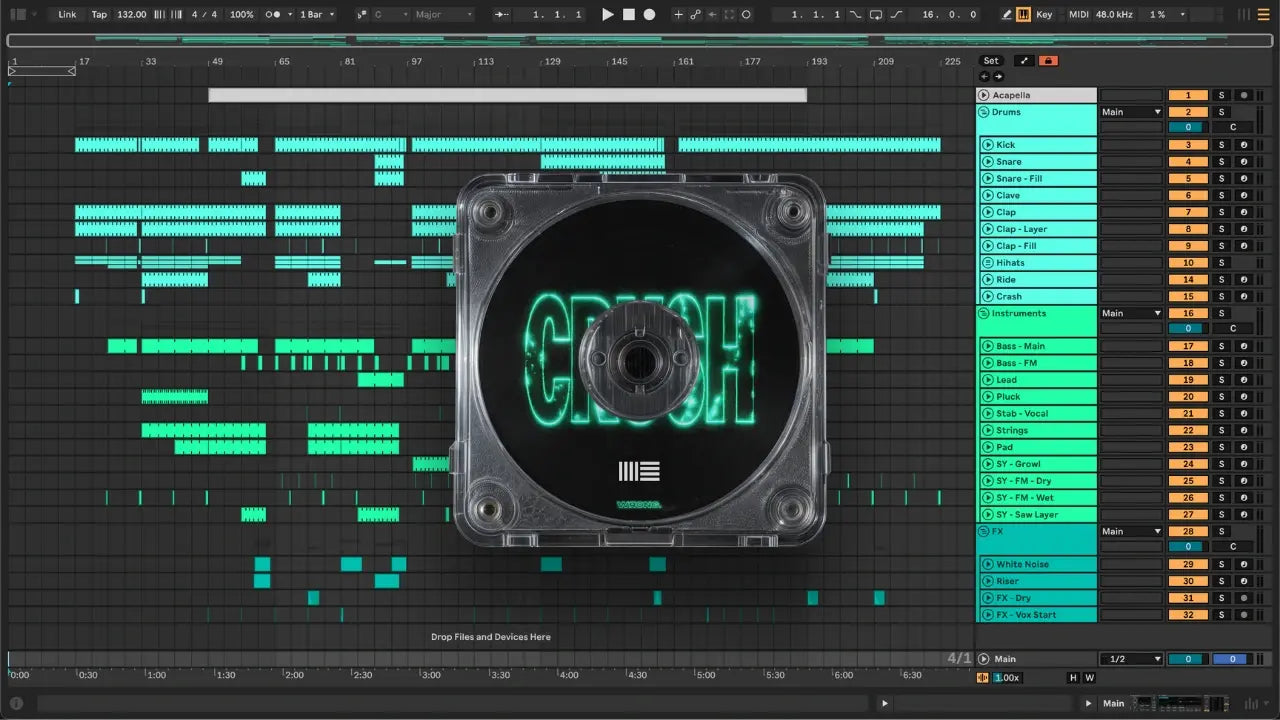Arm the Acapella track for recording
The width and height of the screenshot is (1280, 720).
coord(1243,95)
